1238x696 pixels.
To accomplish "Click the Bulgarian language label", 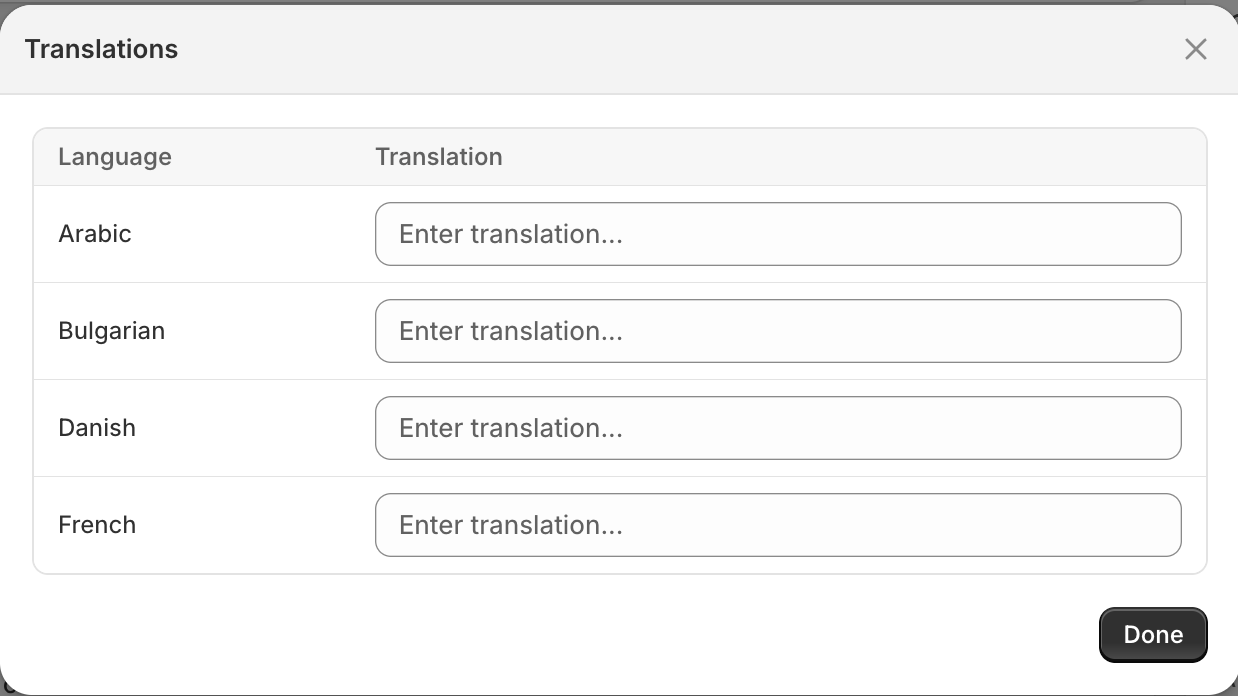I will [111, 331].
